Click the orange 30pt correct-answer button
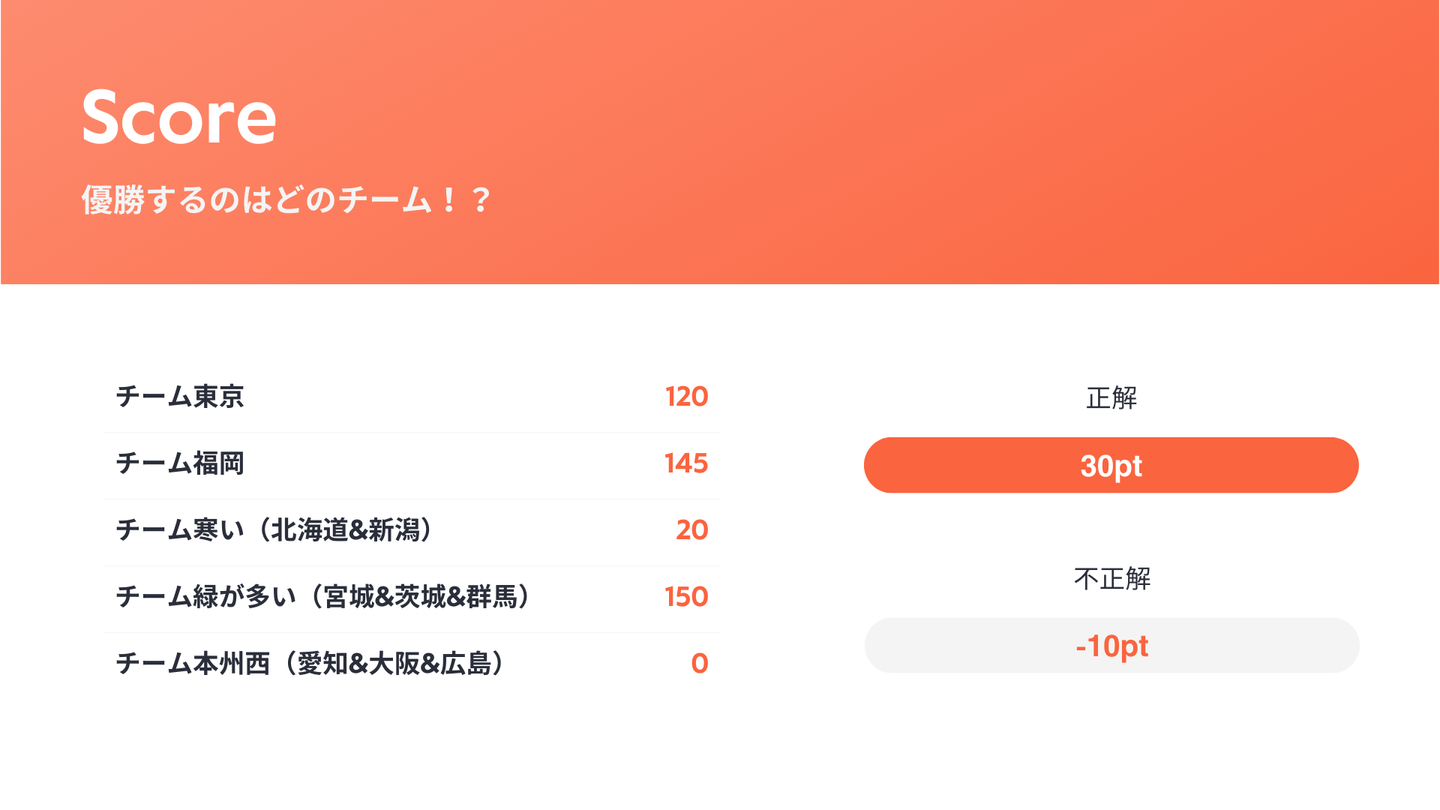1440x810 pixels. [x=1111, y=466]
